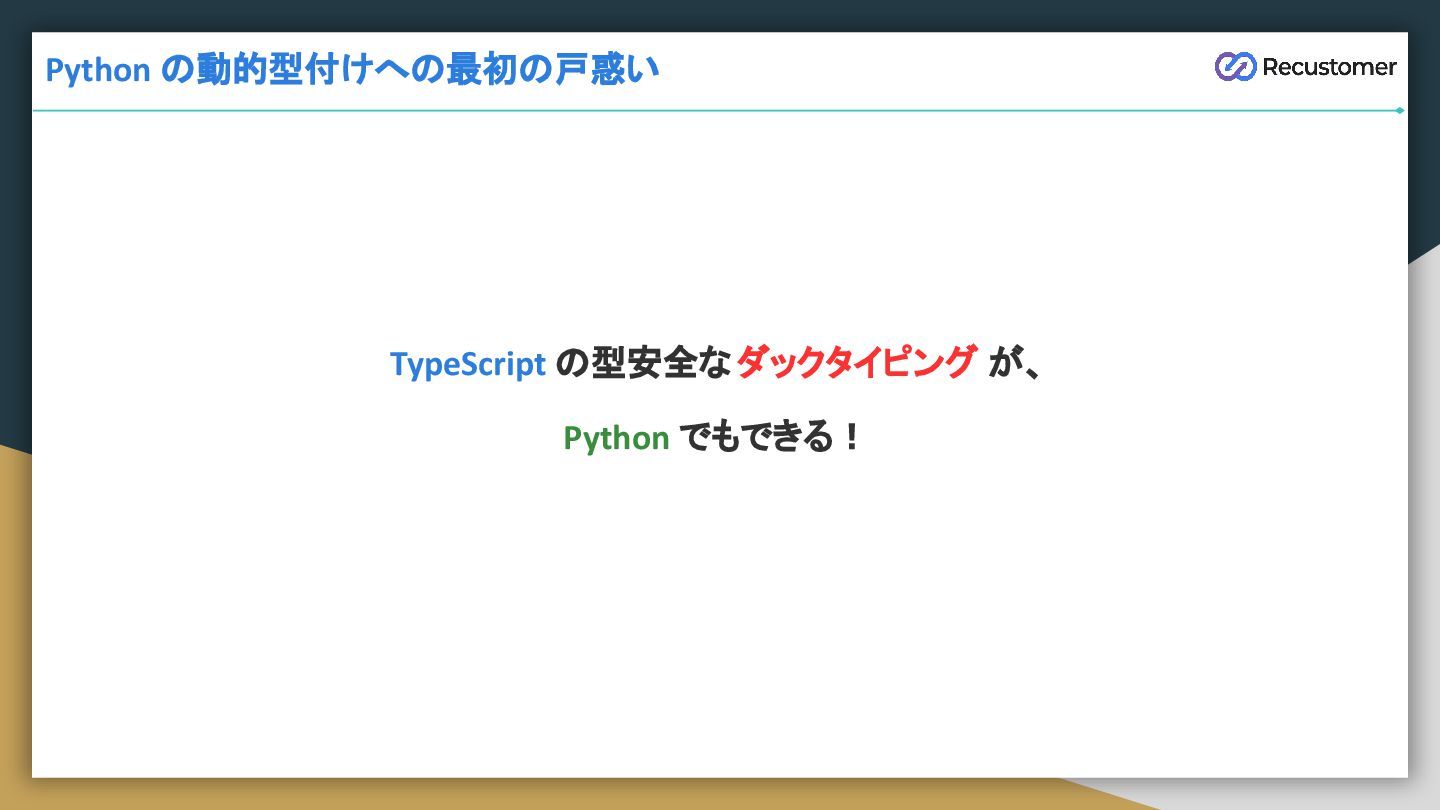The image size is (1440, 810).
Task: Click the slide title 'Python の動的型付けへの最初の戸惑い'
Action: 352,70
